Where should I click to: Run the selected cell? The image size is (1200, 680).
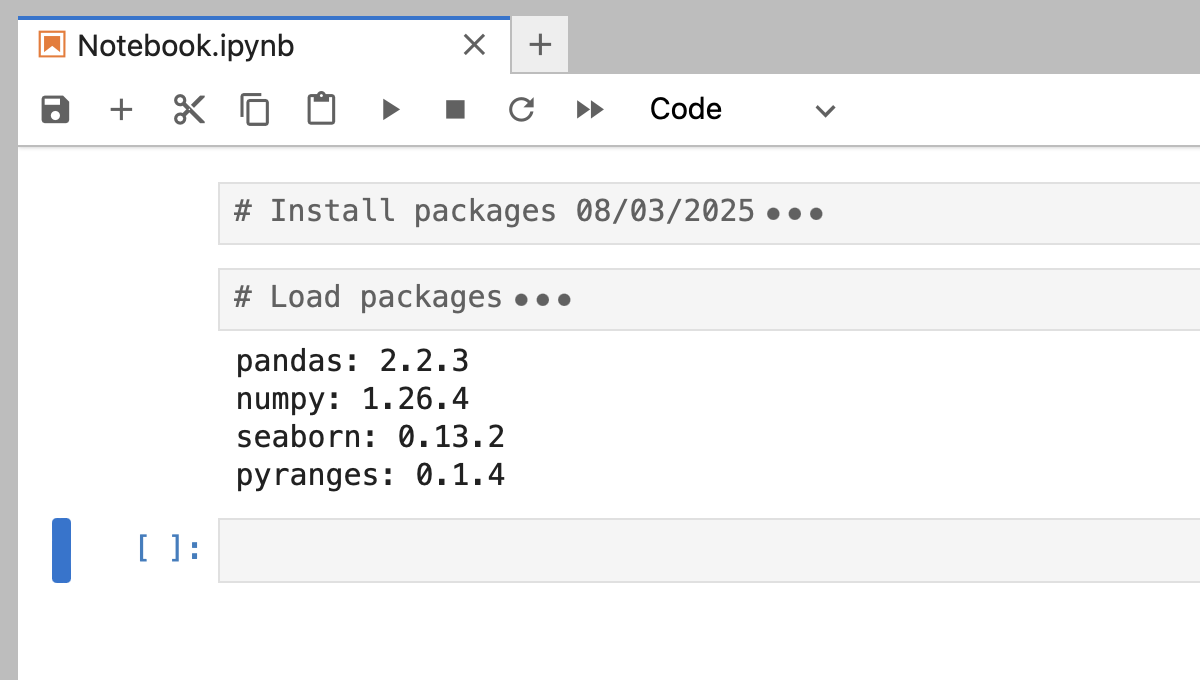coord(390,110)
